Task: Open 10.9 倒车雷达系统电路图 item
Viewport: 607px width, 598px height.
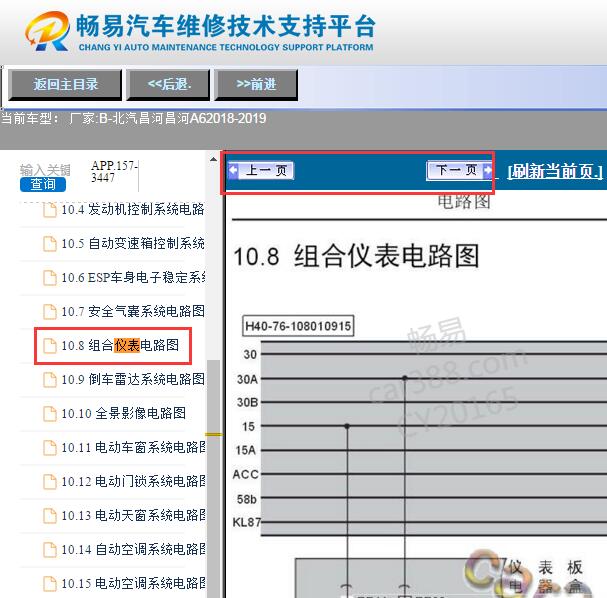Action: click(x=133, y=379)
